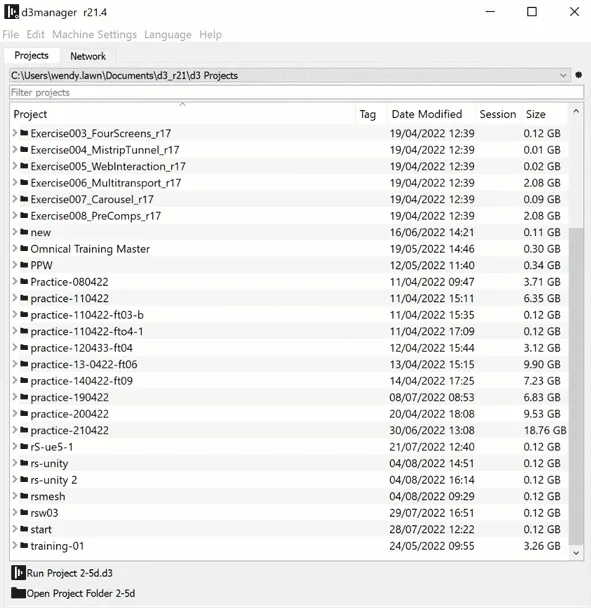Click the folder icon next to Open Project Folder 2-5d
Viewport: 591px width, 608px height.
point(18,593)
